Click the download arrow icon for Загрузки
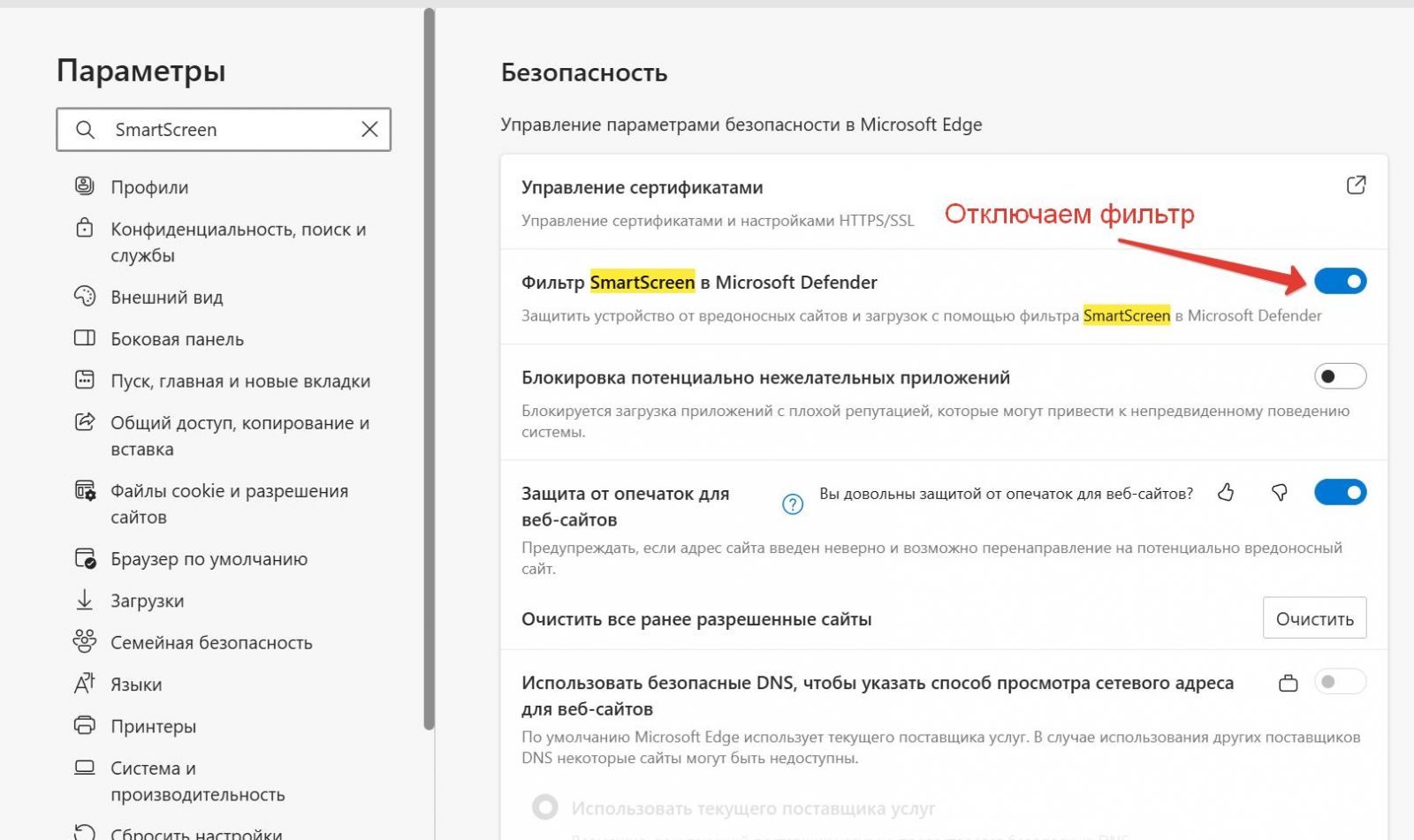Screen dimensions: 1414x840 (84, 600)
